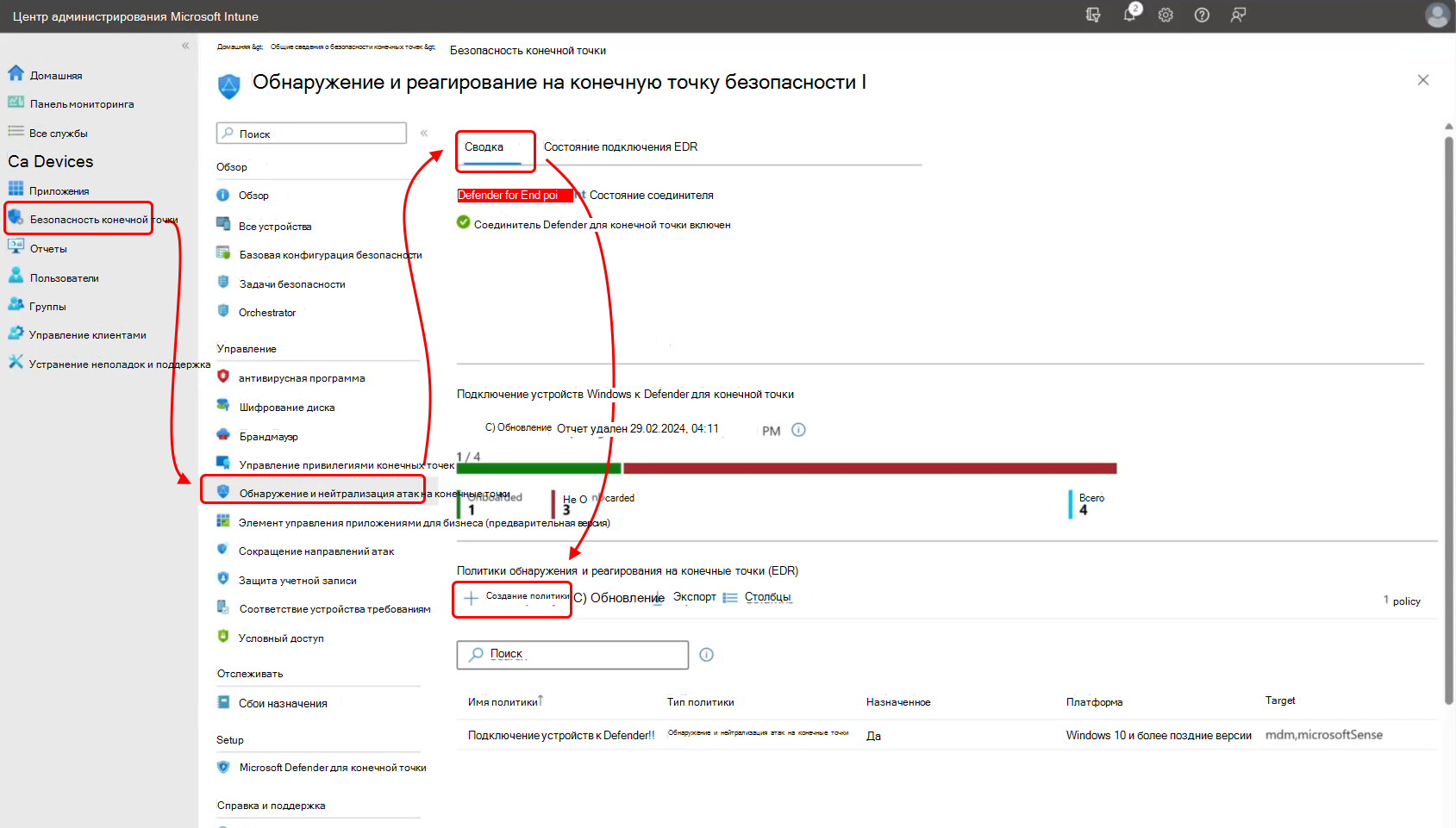
Task: Open Подключение устройств к Defender policy
Action: pyautogui.click(x=561, y=736)
